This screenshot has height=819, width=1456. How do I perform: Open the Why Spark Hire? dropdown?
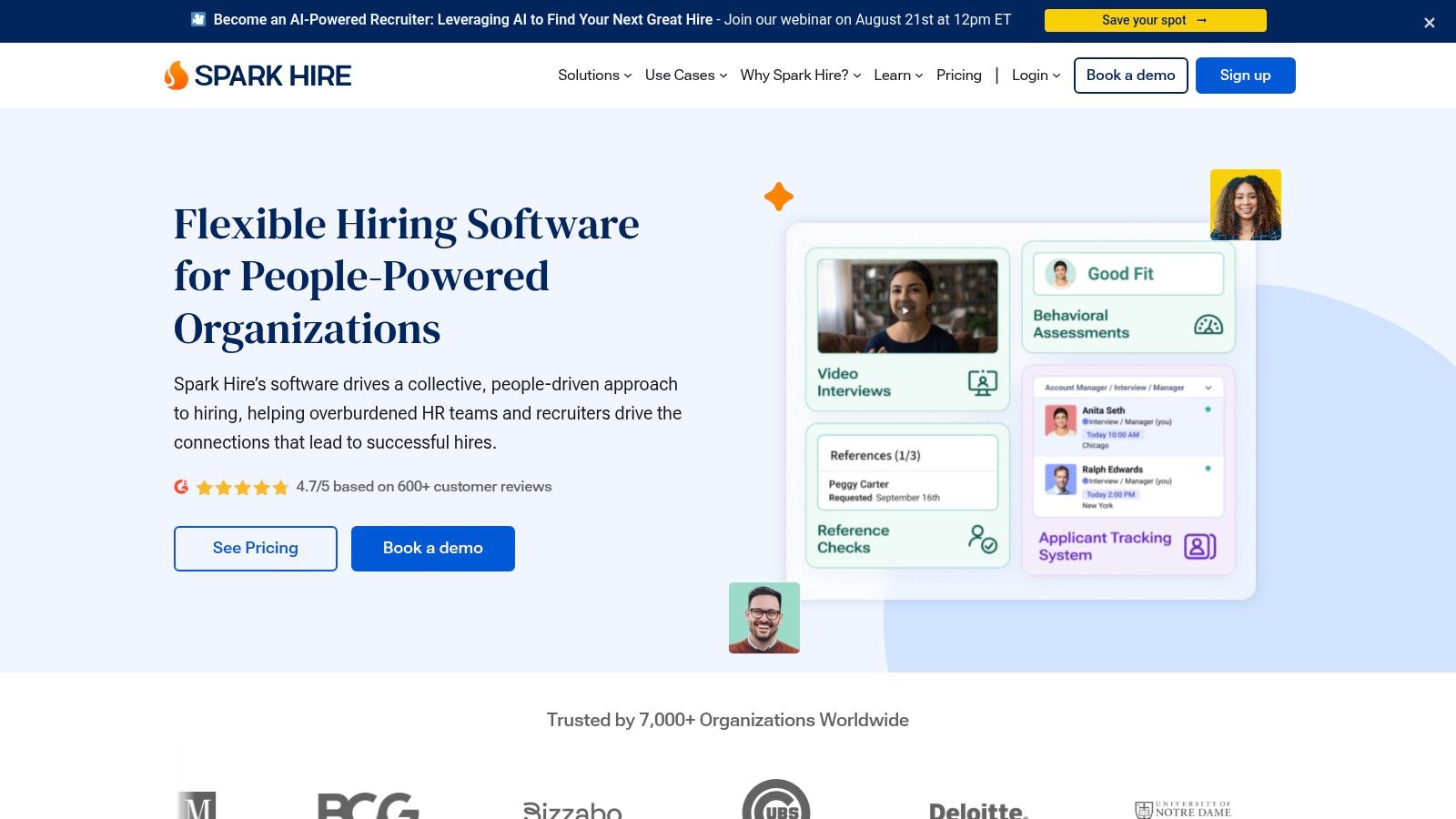[801, 76]
